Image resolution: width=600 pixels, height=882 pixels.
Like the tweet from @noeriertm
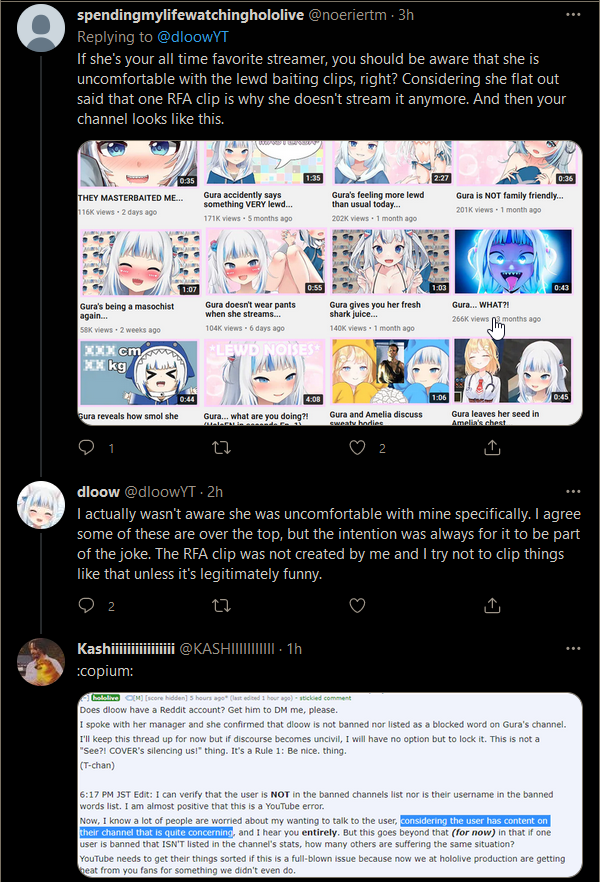pyautogui.click(x=358, y=448)
